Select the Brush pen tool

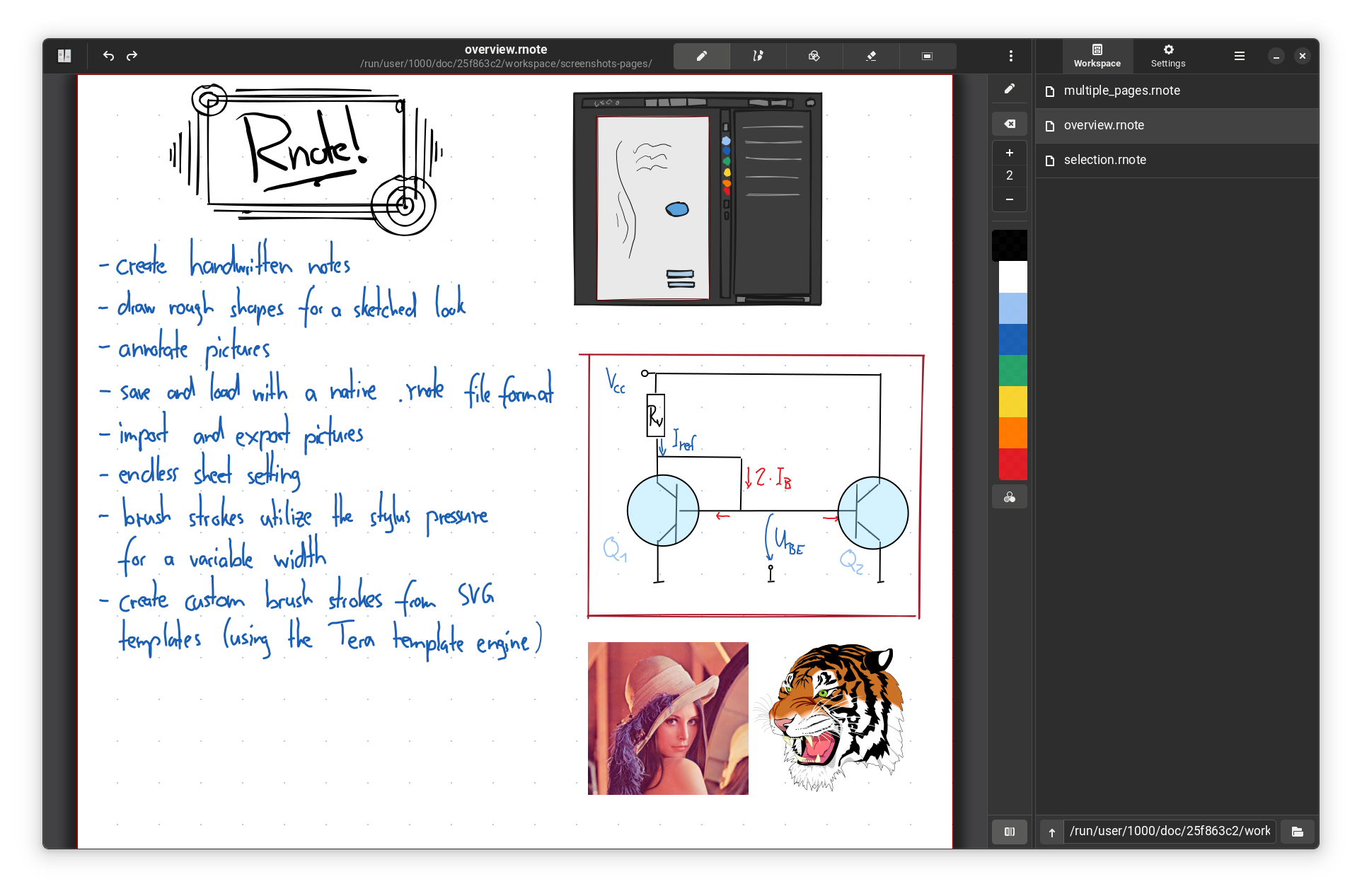[701, 56]
